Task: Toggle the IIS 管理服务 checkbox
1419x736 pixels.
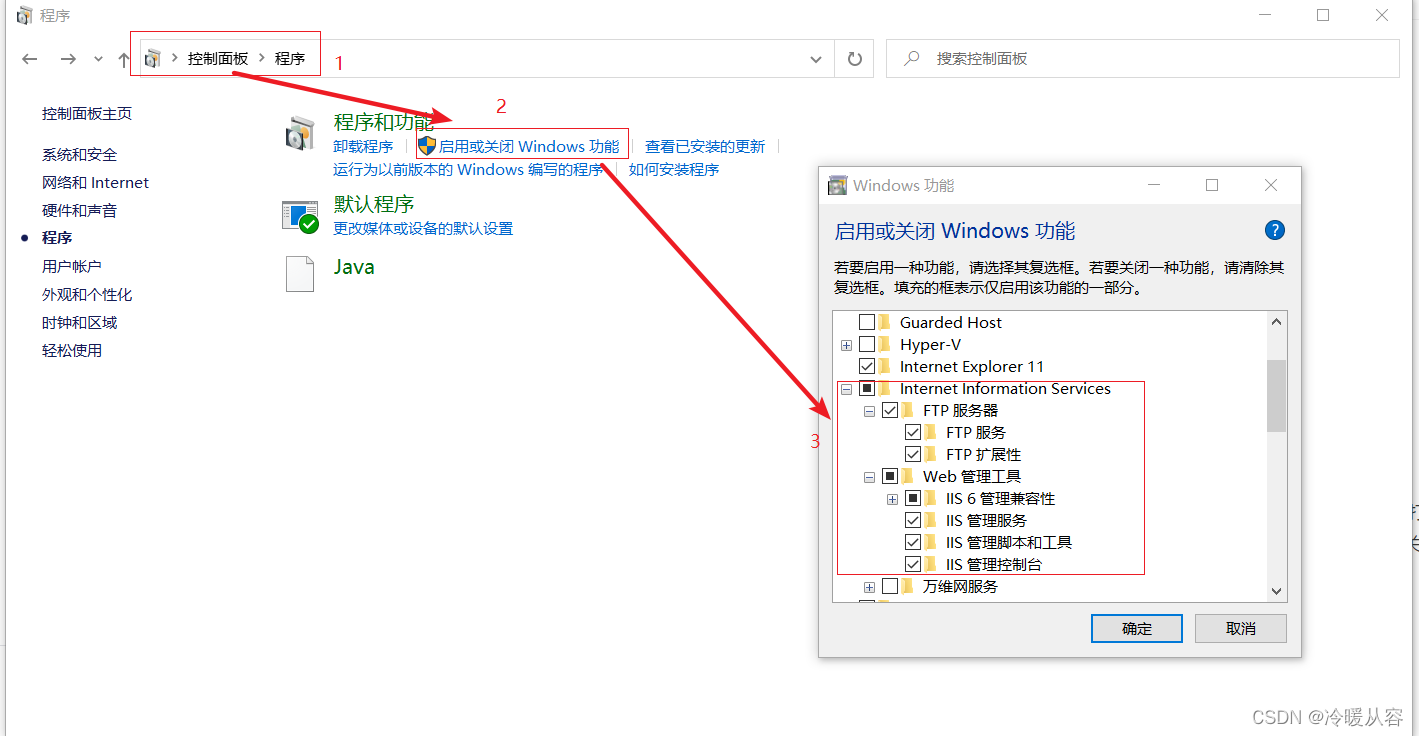Action: pos(913,521)
